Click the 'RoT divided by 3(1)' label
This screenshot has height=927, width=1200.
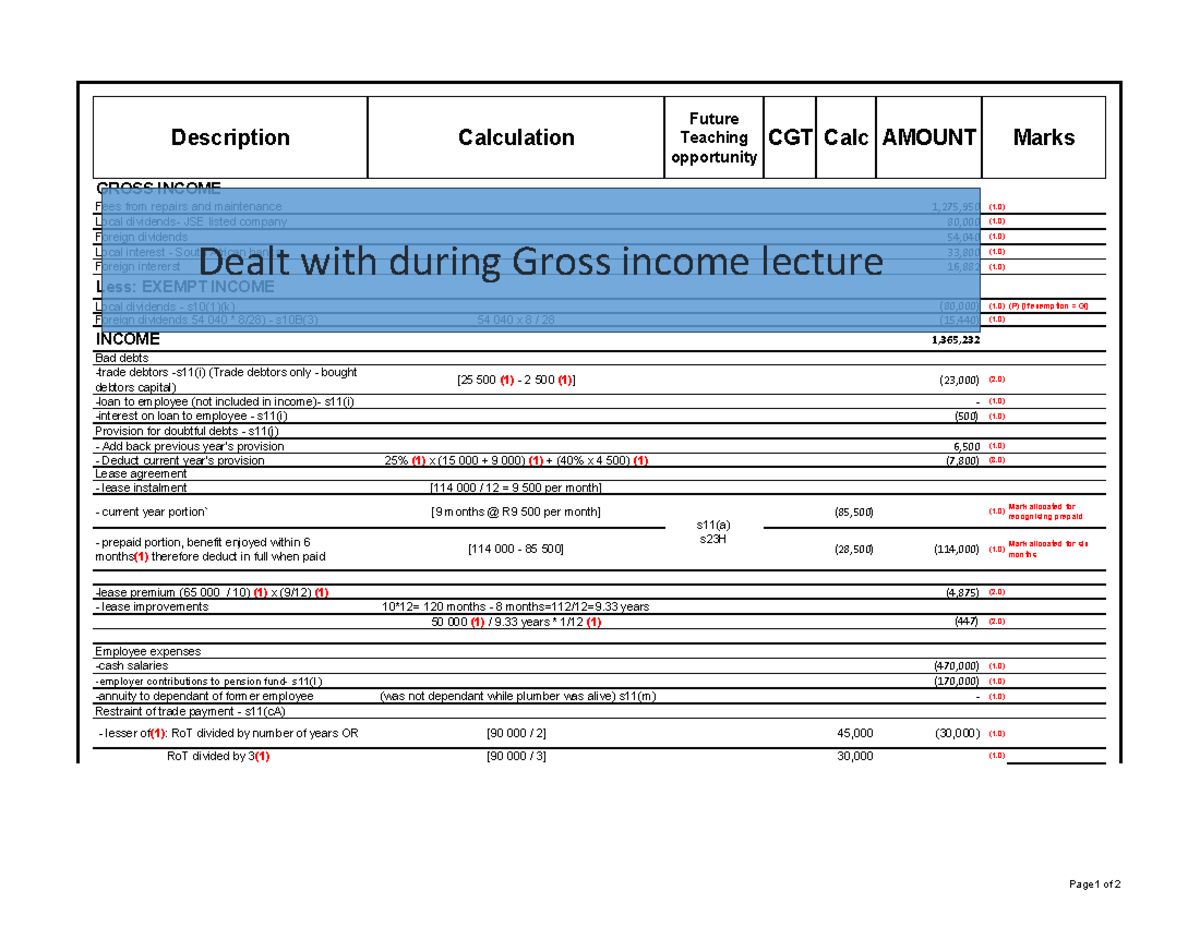(x=218, y=756)
